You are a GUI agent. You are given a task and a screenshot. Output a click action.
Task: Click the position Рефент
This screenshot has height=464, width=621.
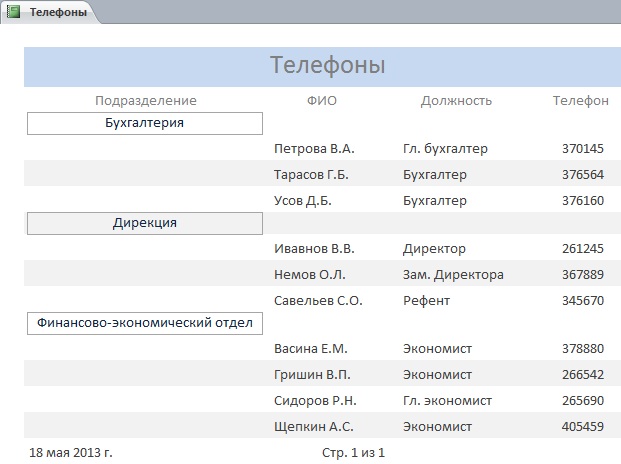pos(426,300)
